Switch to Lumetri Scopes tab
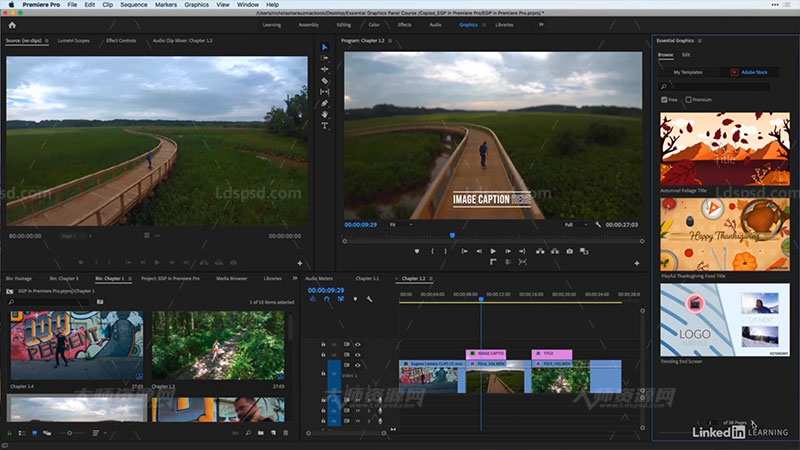 point(73,40)
